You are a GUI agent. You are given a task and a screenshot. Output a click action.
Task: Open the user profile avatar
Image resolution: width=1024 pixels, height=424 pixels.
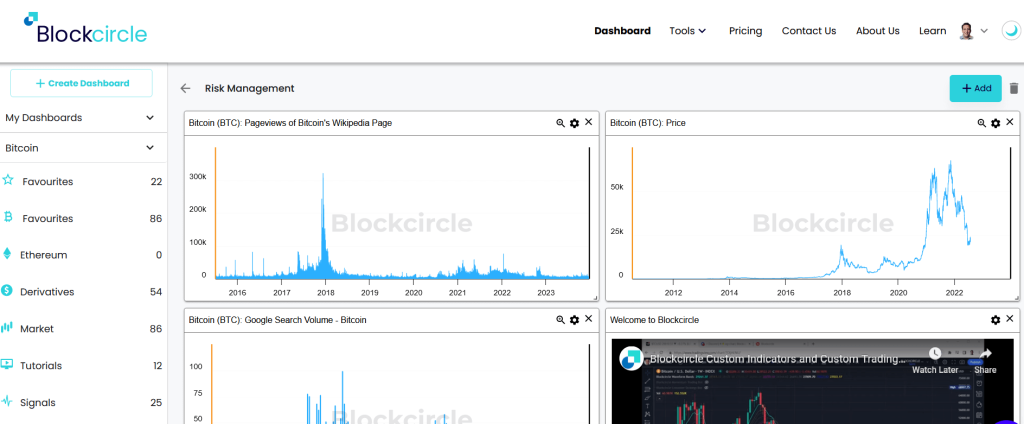click(967, 31)
